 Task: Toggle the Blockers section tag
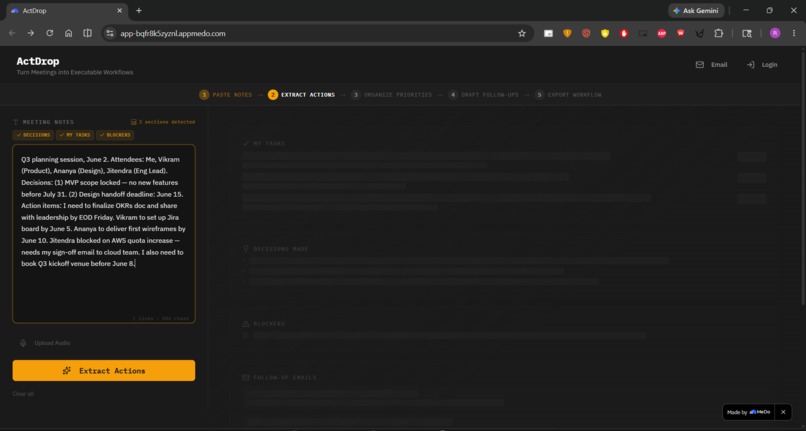tap(115, 135)
